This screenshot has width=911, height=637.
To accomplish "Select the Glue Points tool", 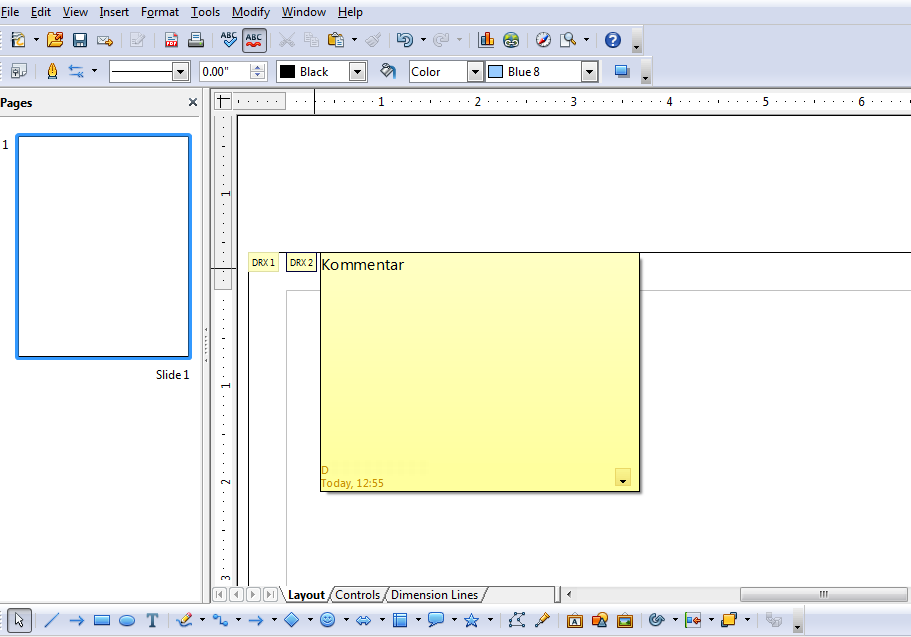I will coord(540,620).
